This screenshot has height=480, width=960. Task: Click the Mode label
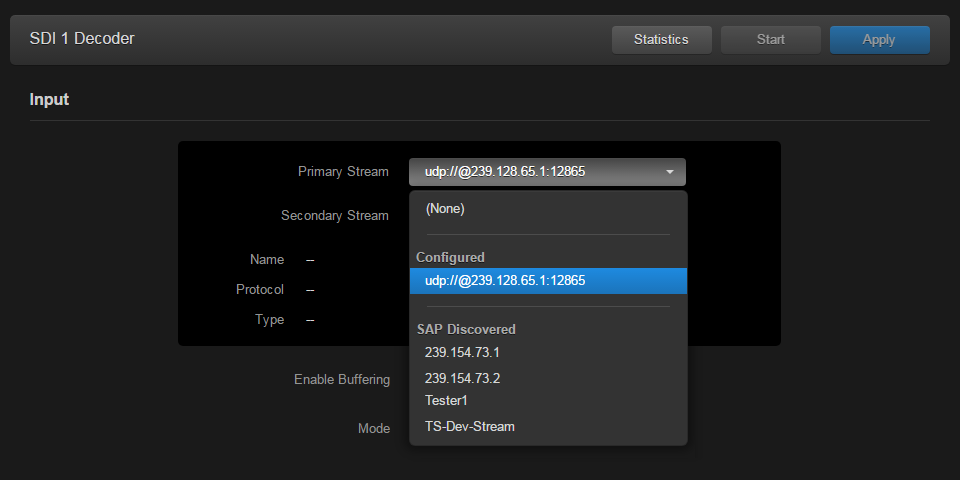[x=373, y=428]
